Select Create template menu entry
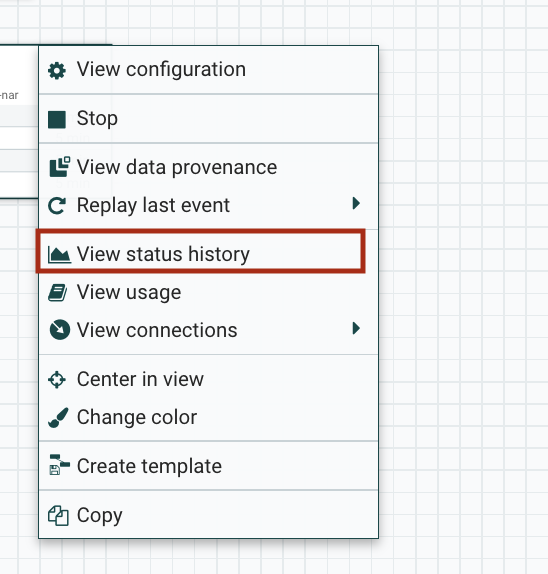 [x=208, y=466]
